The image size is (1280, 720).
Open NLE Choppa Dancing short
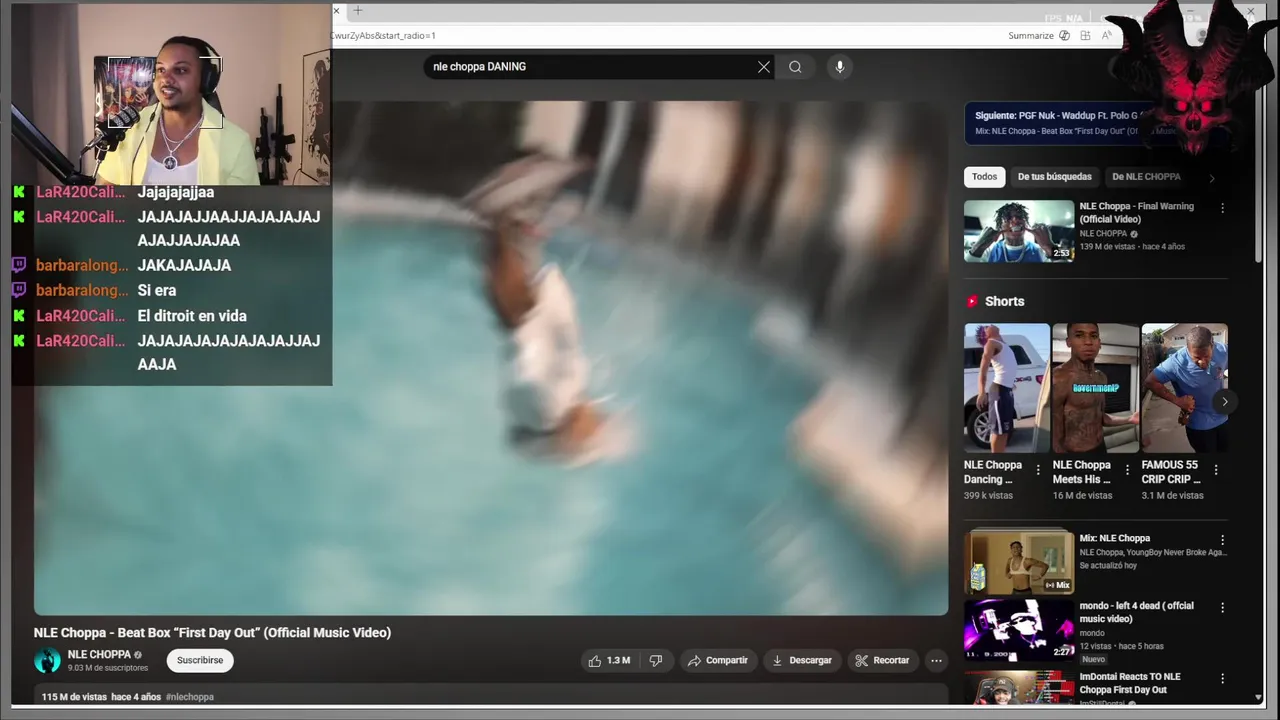click(1006, 388)
